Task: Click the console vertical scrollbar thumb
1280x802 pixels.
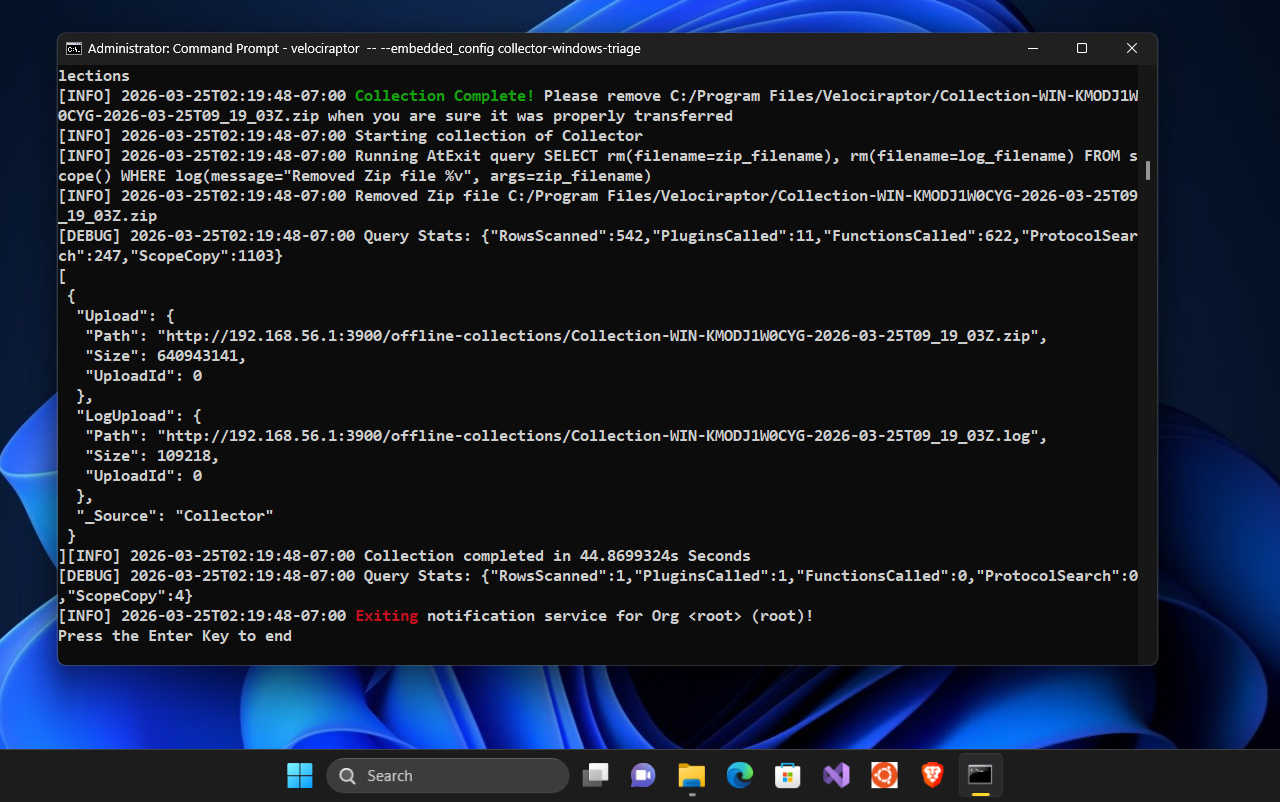Action: [1148, 170]
